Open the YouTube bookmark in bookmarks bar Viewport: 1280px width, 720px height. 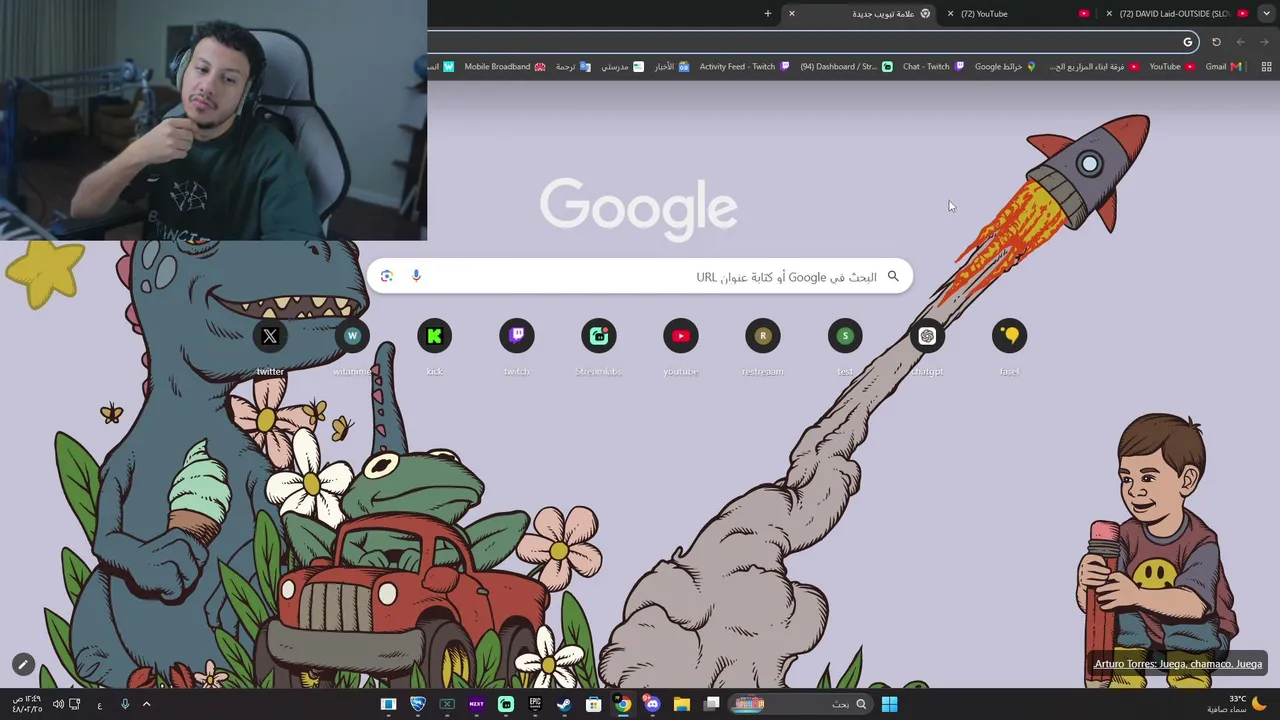coord(1172,67)
